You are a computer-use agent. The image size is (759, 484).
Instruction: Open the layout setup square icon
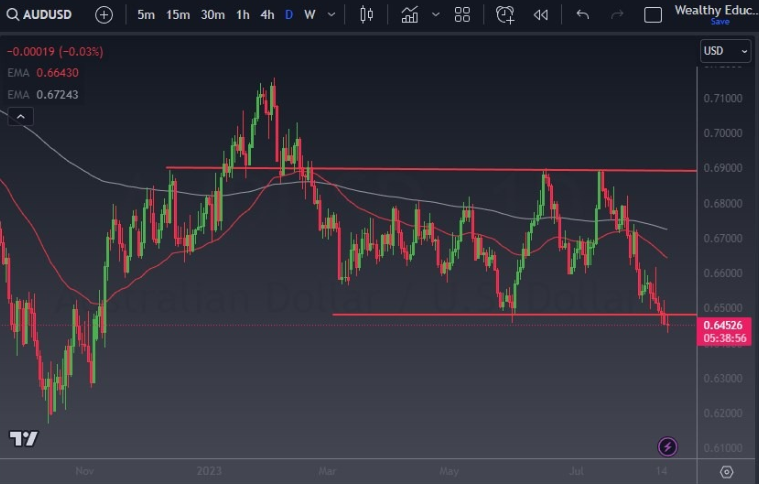[653, 15]
